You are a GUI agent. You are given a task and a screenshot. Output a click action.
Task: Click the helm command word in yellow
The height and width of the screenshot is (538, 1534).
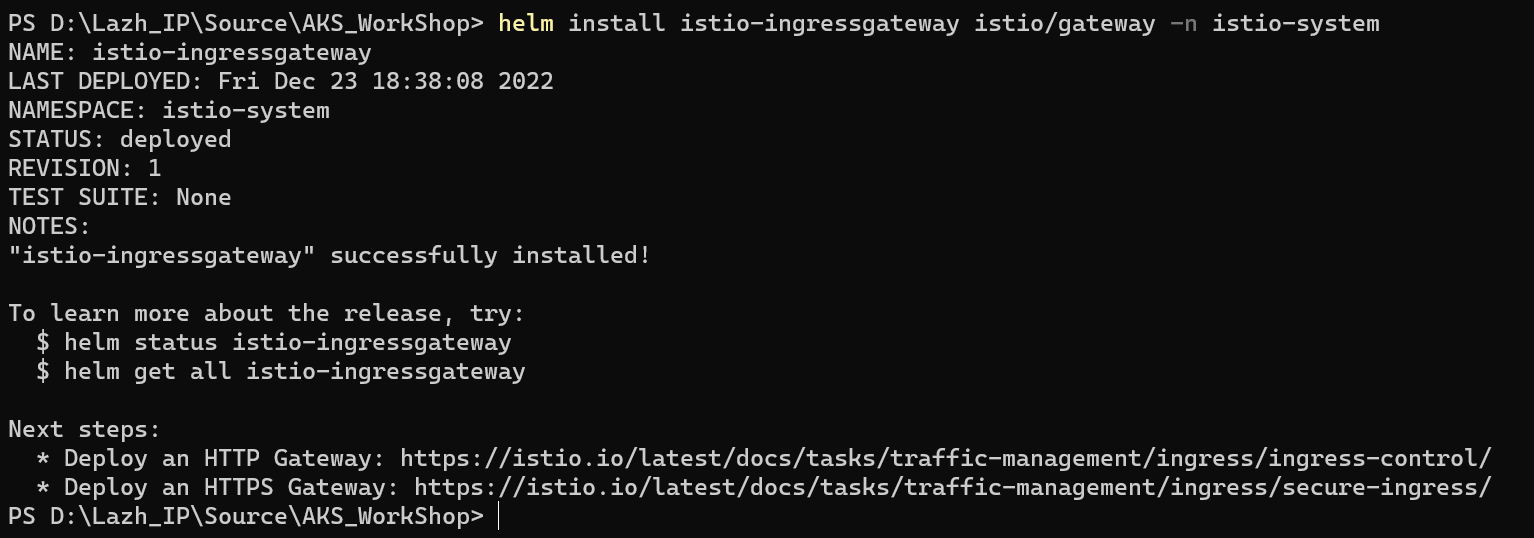[526, 23]
